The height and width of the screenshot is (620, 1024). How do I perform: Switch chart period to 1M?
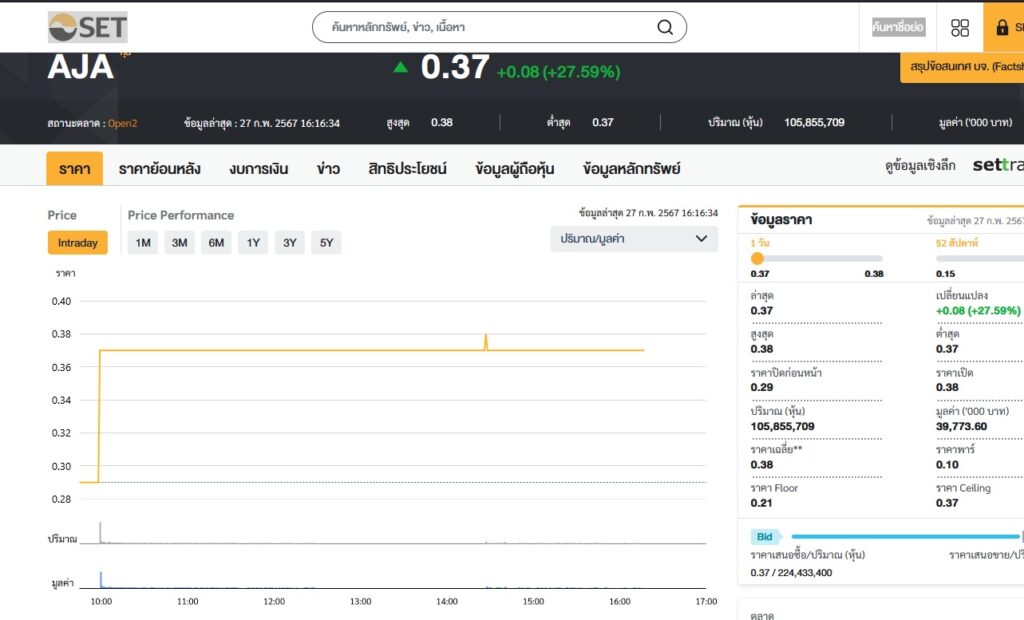pos(143,243)
